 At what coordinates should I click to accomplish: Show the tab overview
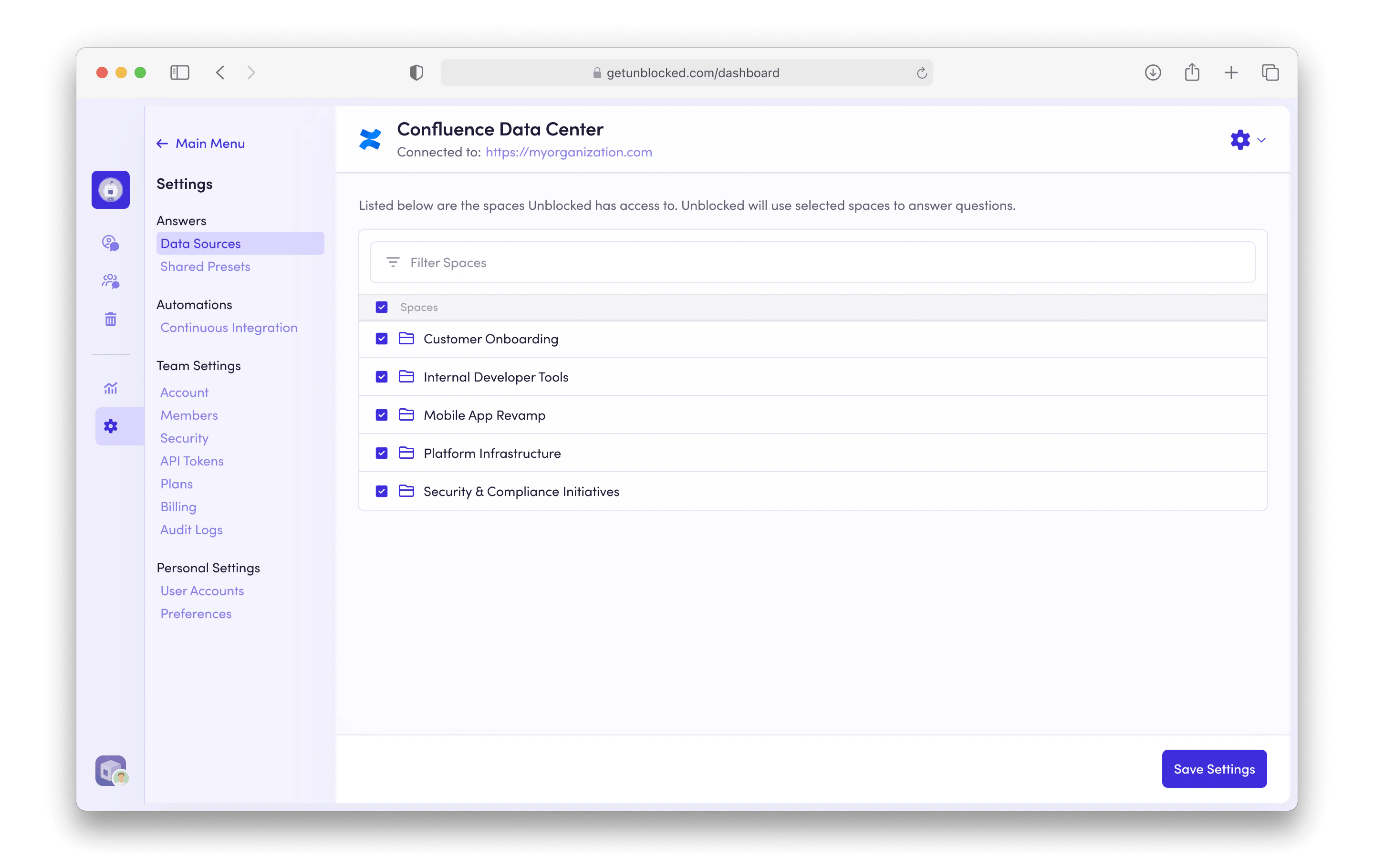pyautogui.click(x=1270, y=72)
